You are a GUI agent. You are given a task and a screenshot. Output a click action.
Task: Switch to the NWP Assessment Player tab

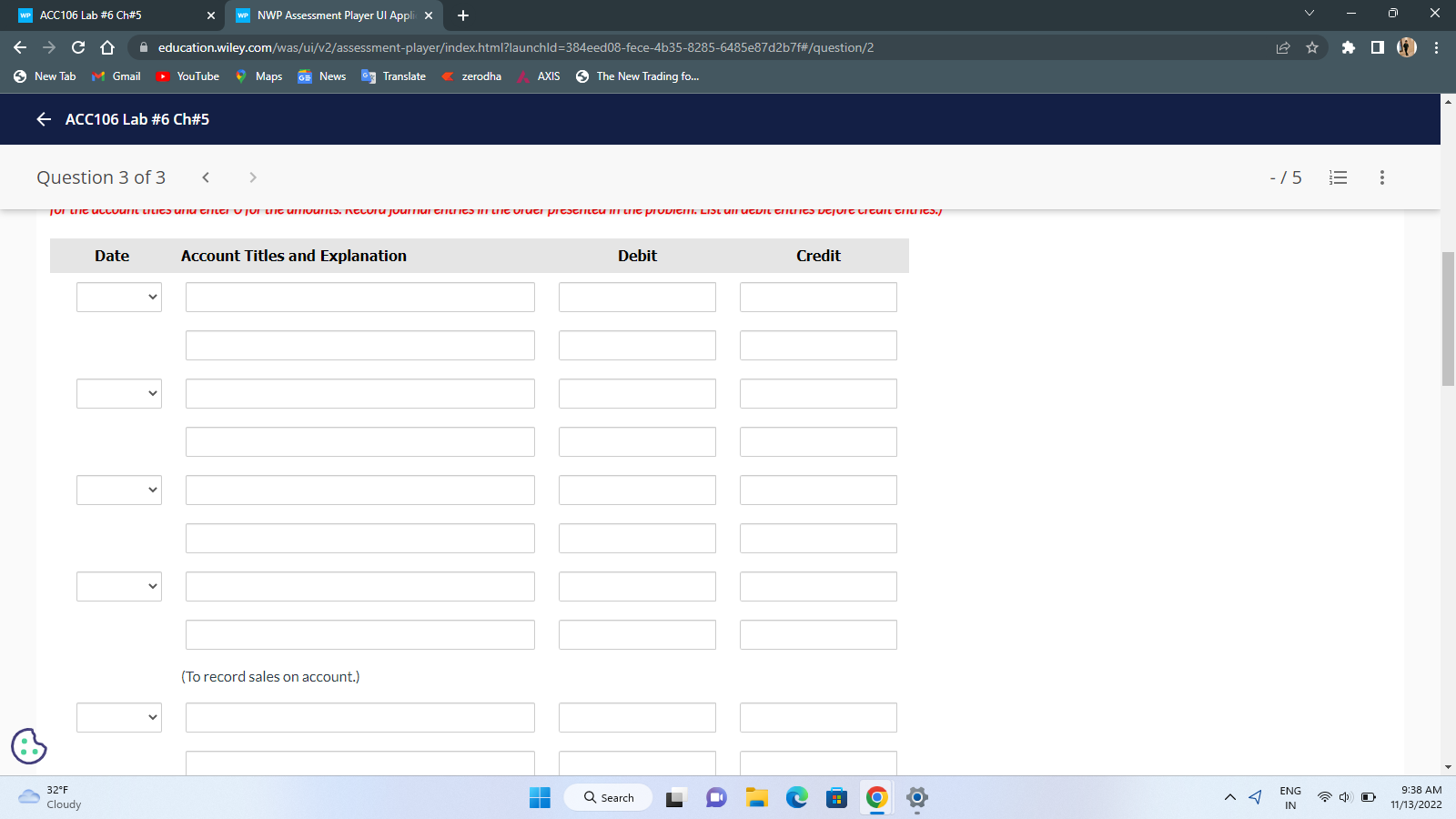(328, 15)
